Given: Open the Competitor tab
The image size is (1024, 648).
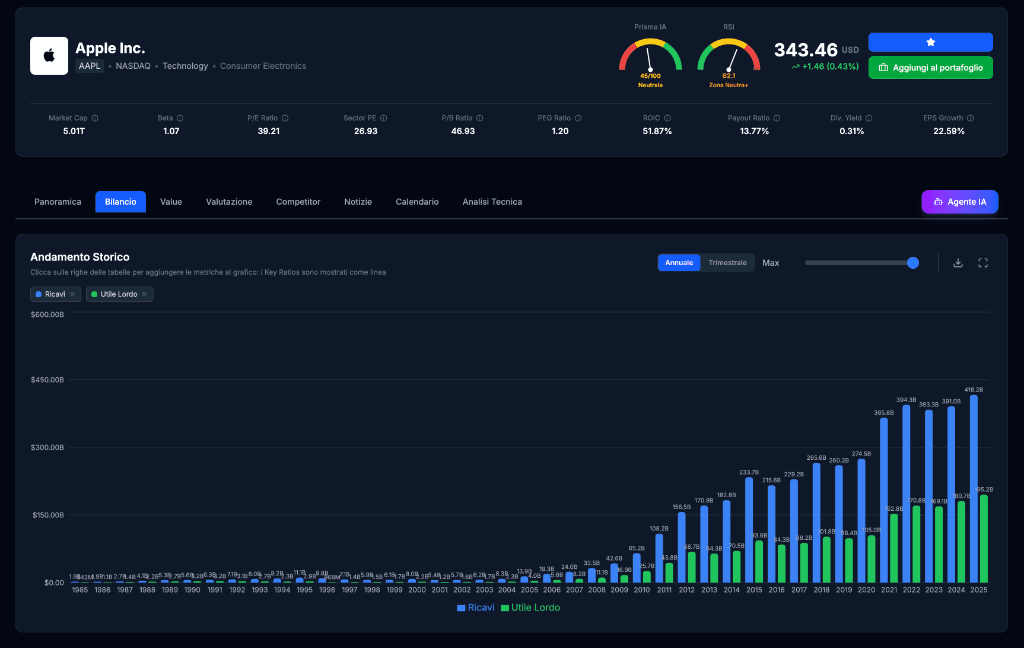Looking at the screenshot, I should click(298, 202).
